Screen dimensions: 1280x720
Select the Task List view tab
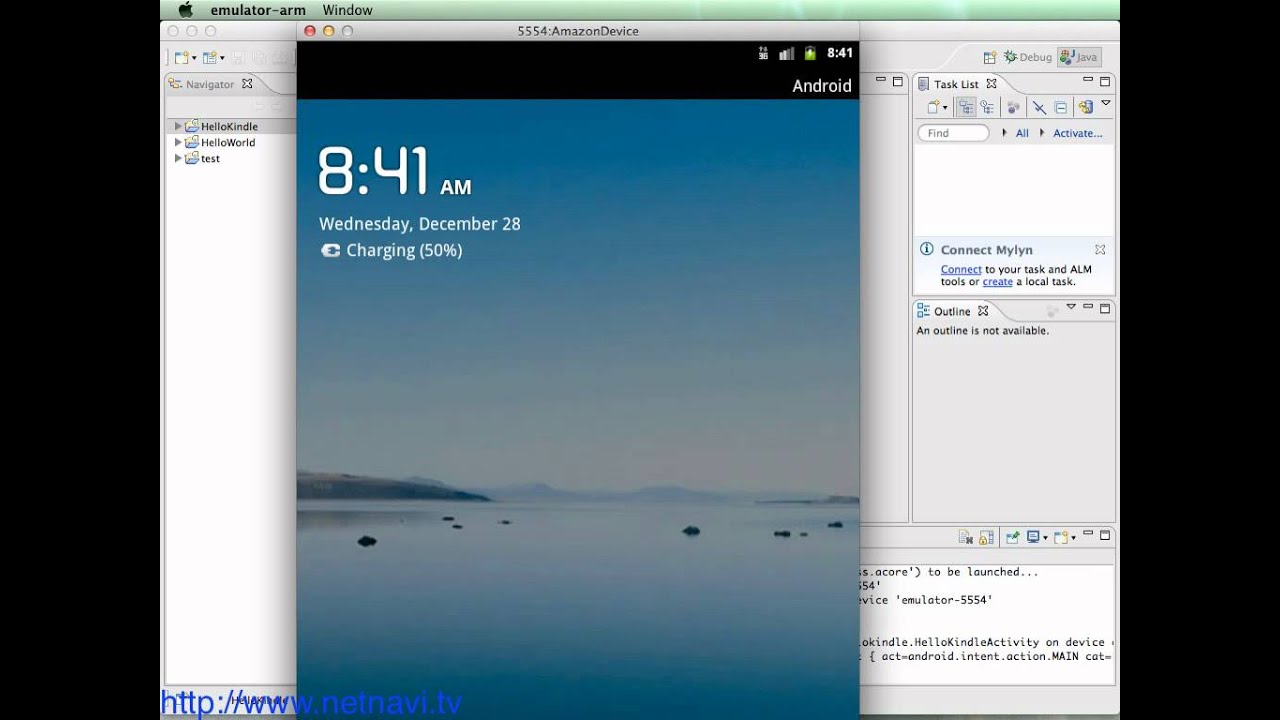click(957, 84)
